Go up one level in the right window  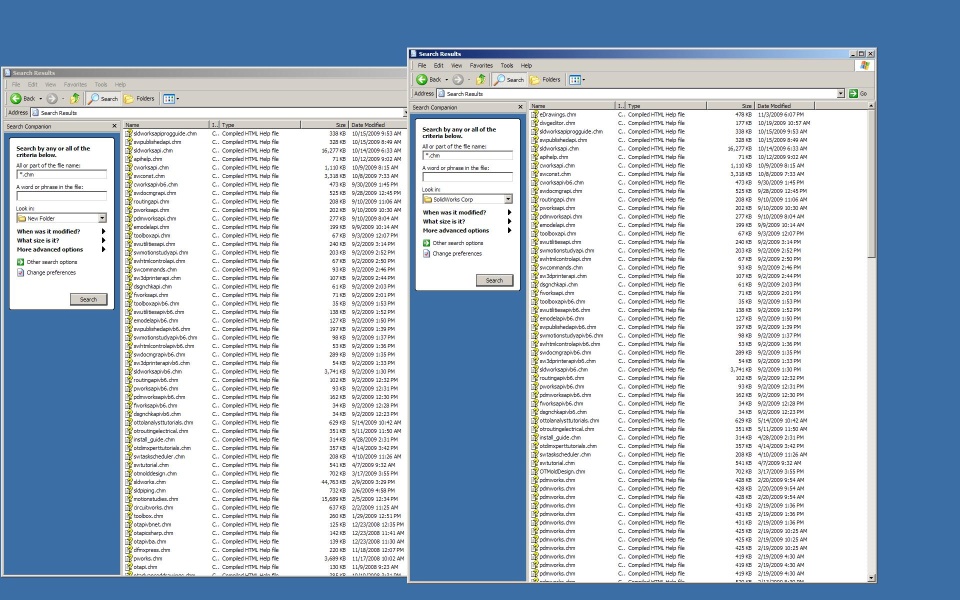pyautogui.click(x=481, y=80)
